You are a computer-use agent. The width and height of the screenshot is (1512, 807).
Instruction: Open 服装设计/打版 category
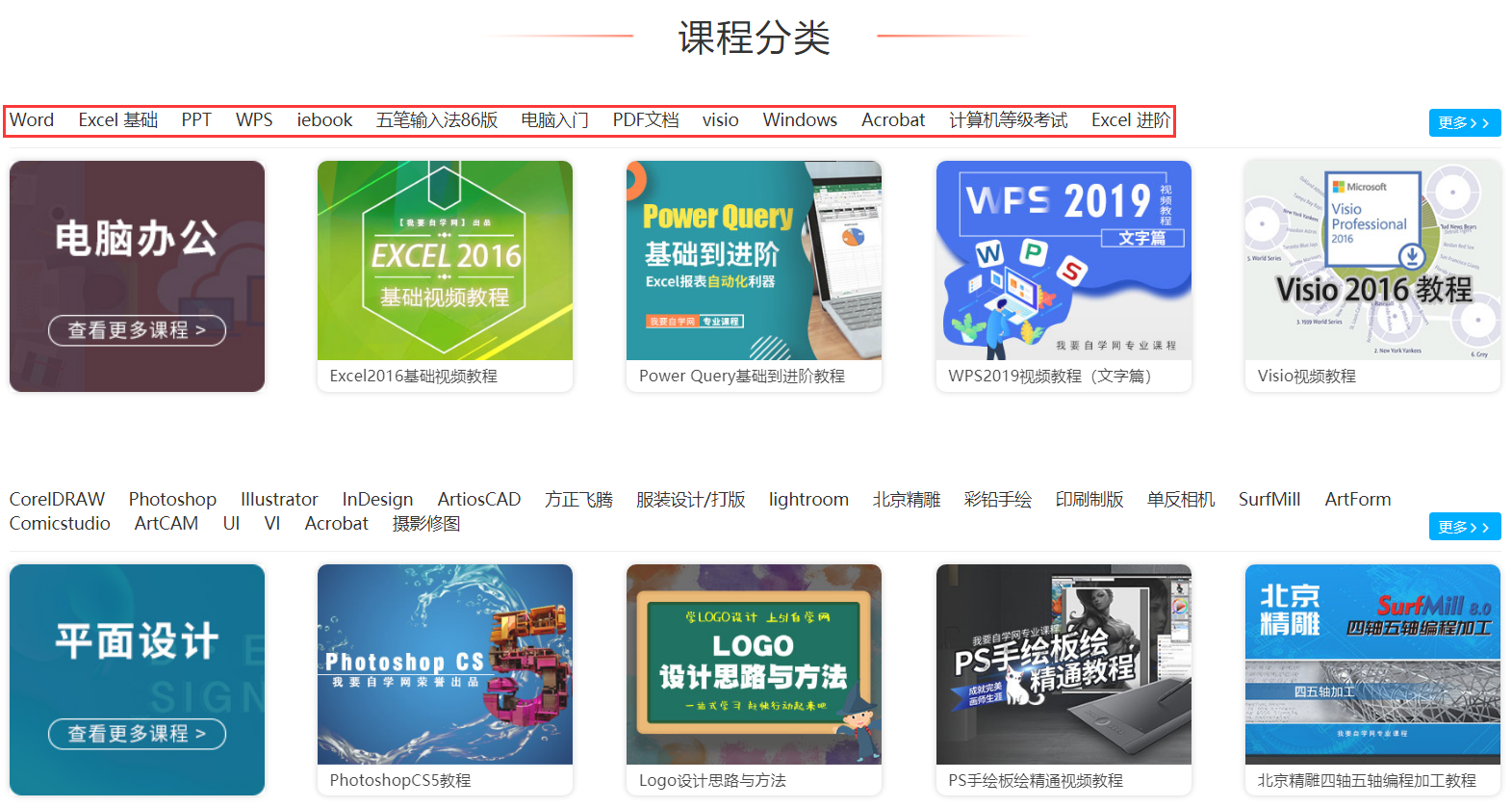coord(691,499)
